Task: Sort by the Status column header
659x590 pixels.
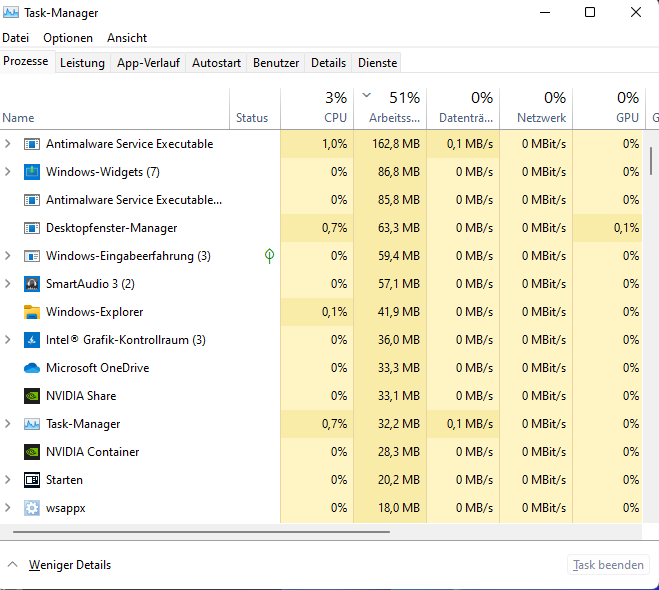Action: [x=255, y=108]
